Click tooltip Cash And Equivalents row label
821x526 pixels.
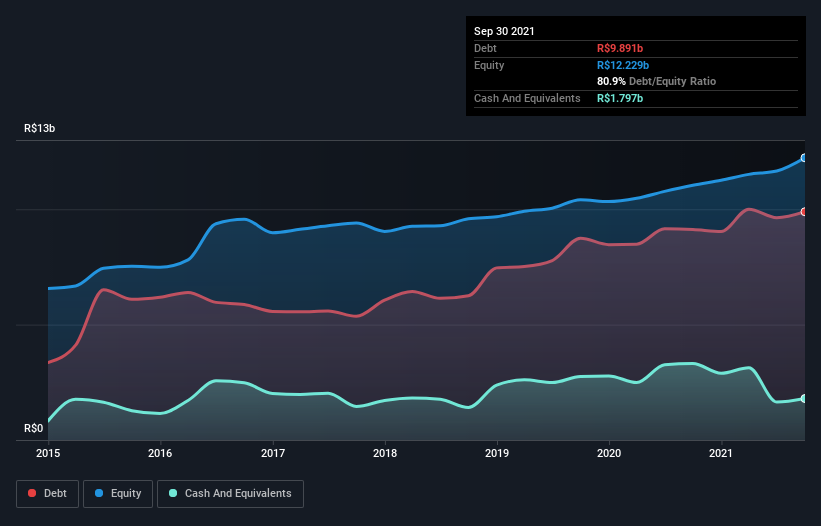[x=527, y=98]
